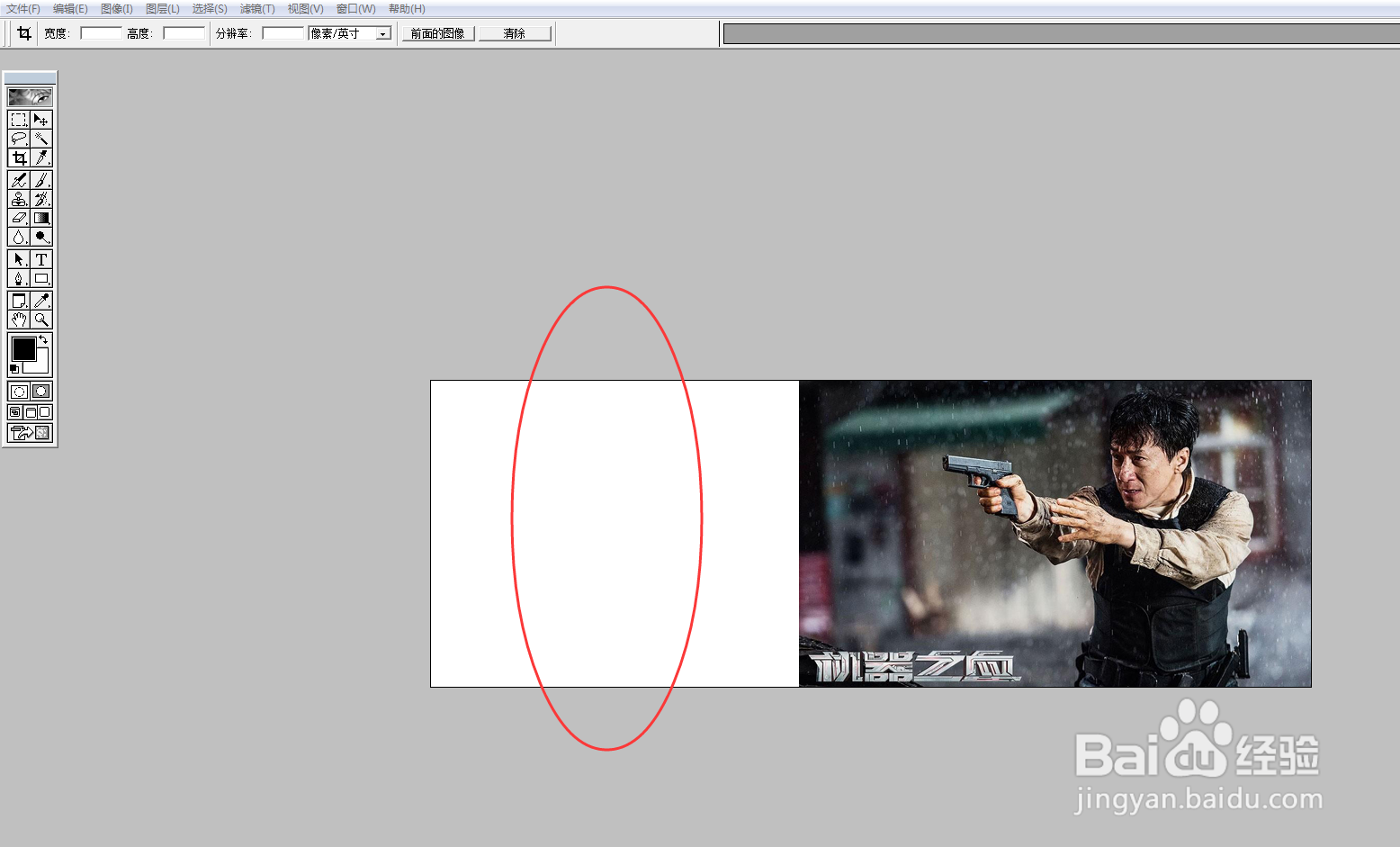Choose the Eraser tool
Screen dimensions: 1400x847
pyautogui.click(x=19, y=218)
